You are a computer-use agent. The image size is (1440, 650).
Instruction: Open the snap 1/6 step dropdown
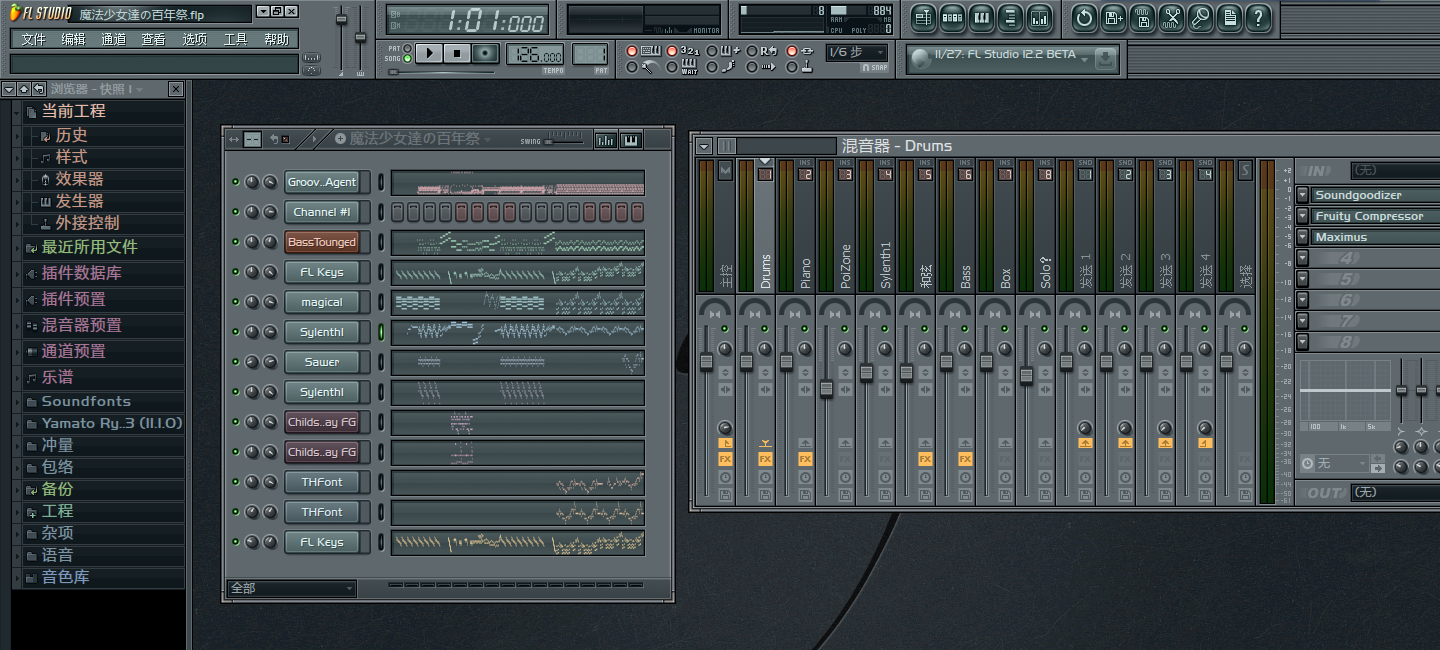(x=856, y=52)
